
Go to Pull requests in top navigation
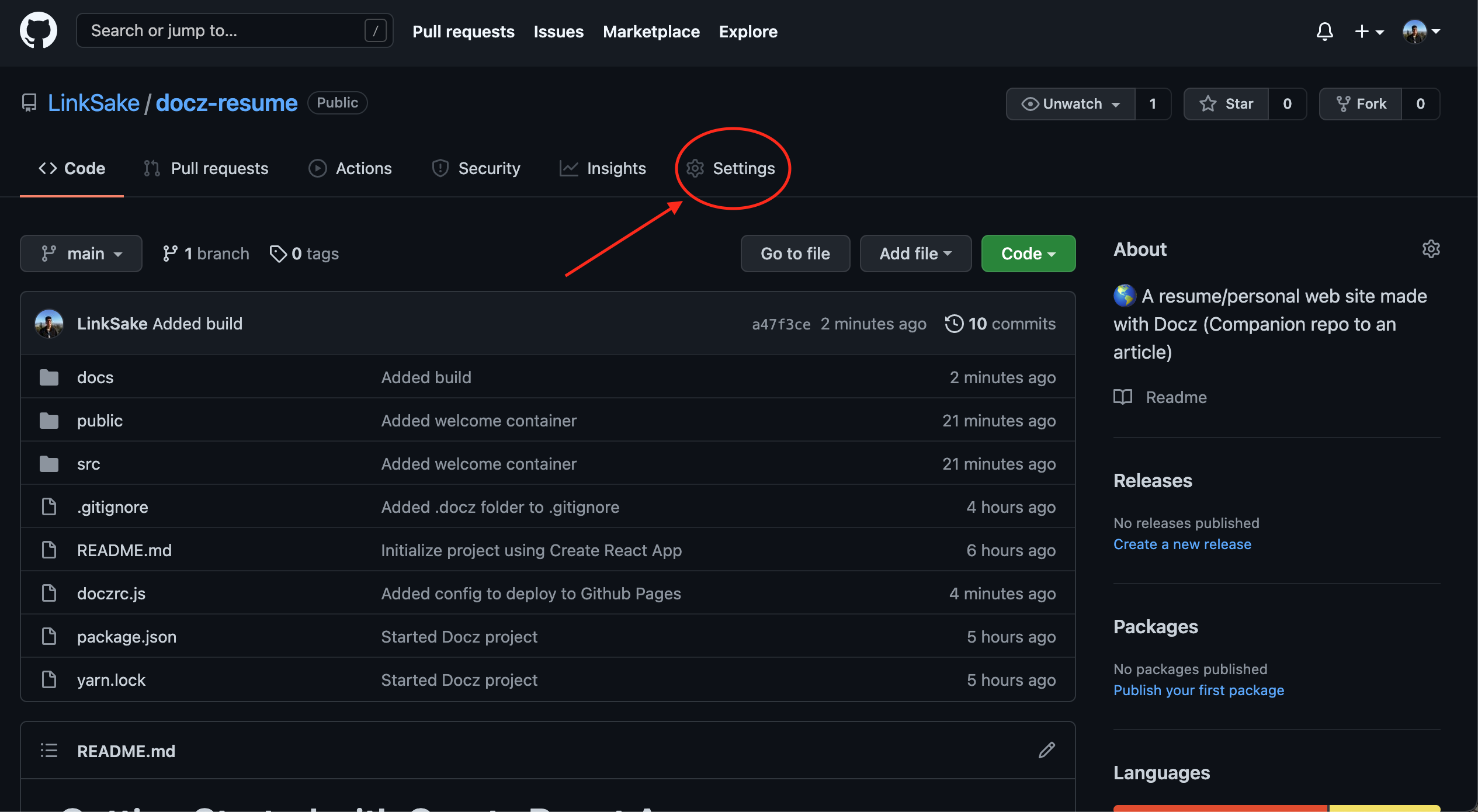click(x=463, y=32)
